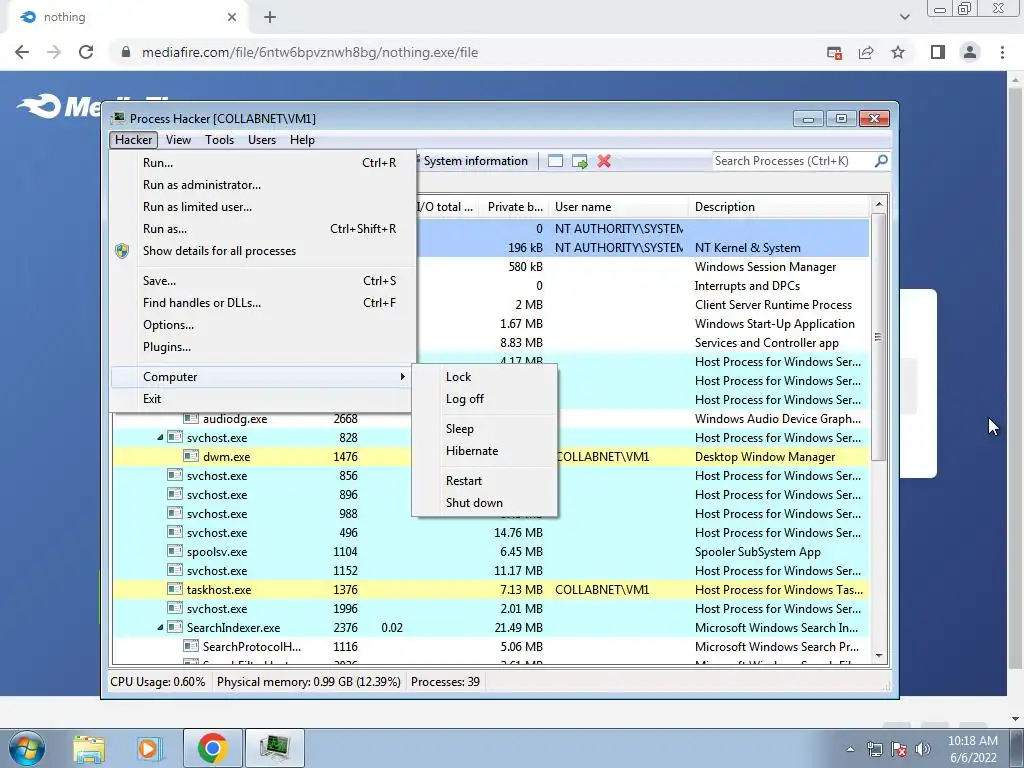Click the red X terminate window icon
Viewport: 1024px width, 768px height.
click(604, 161)
